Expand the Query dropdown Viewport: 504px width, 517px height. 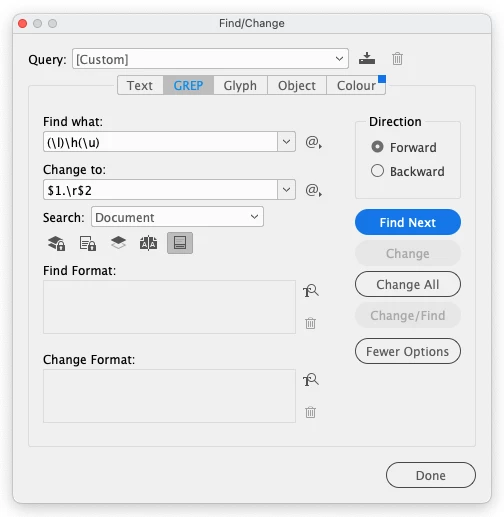339,59
